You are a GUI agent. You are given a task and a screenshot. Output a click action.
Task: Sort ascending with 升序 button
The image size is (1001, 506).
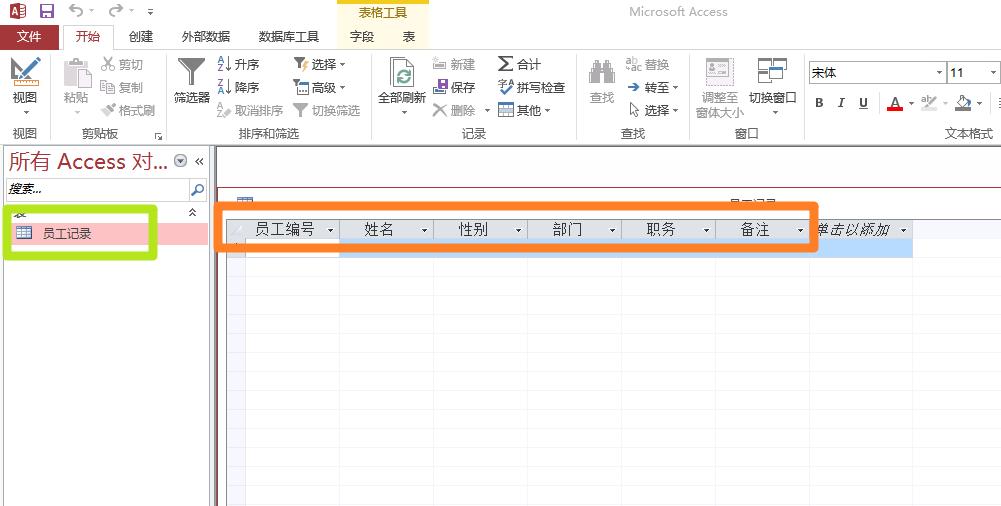pyautogui.click(x=238, y=64)
